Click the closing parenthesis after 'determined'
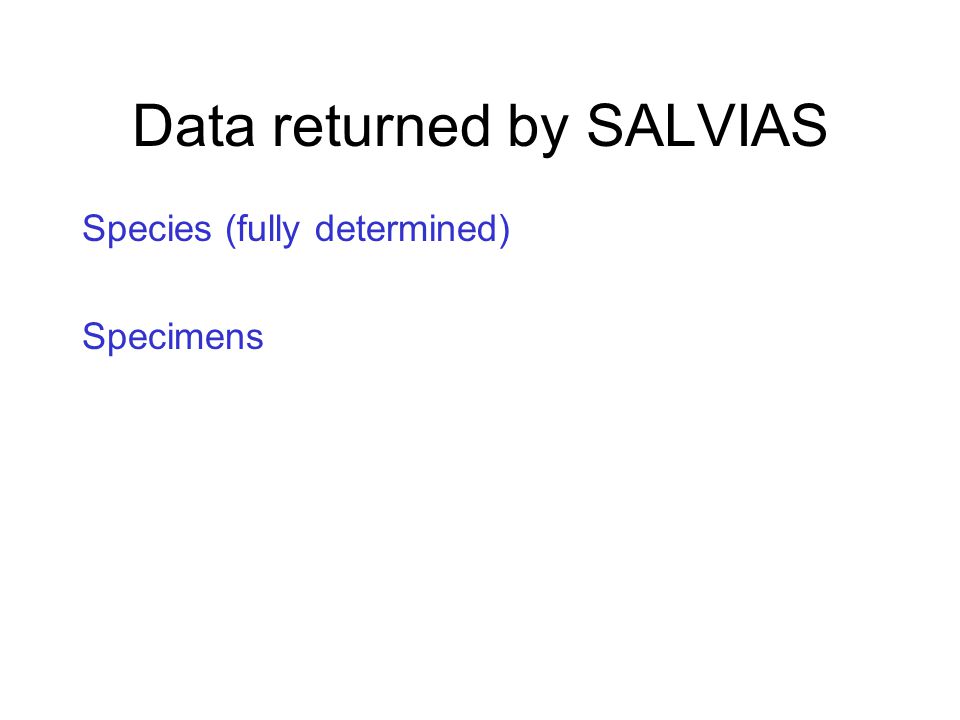Screen dimensions: 960x720 tap(504, 230)
